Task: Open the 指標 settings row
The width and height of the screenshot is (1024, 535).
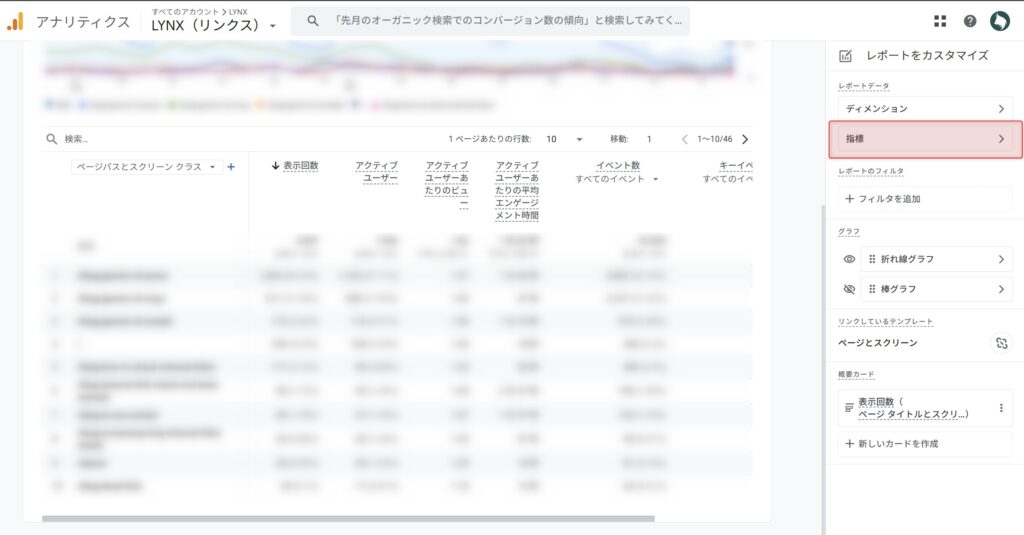Action: point(925,139)
